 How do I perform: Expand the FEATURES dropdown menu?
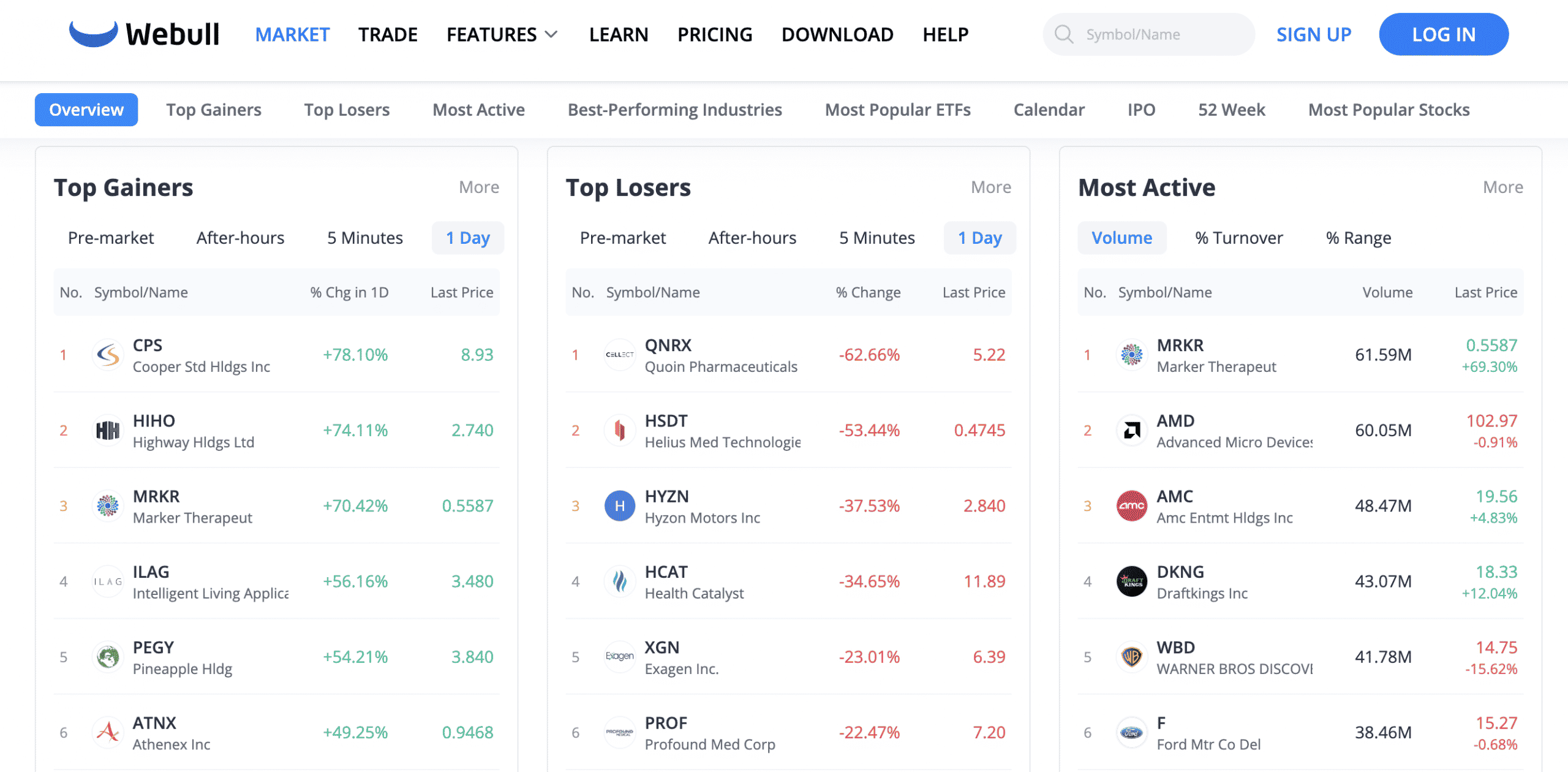(x=502, y=34)
